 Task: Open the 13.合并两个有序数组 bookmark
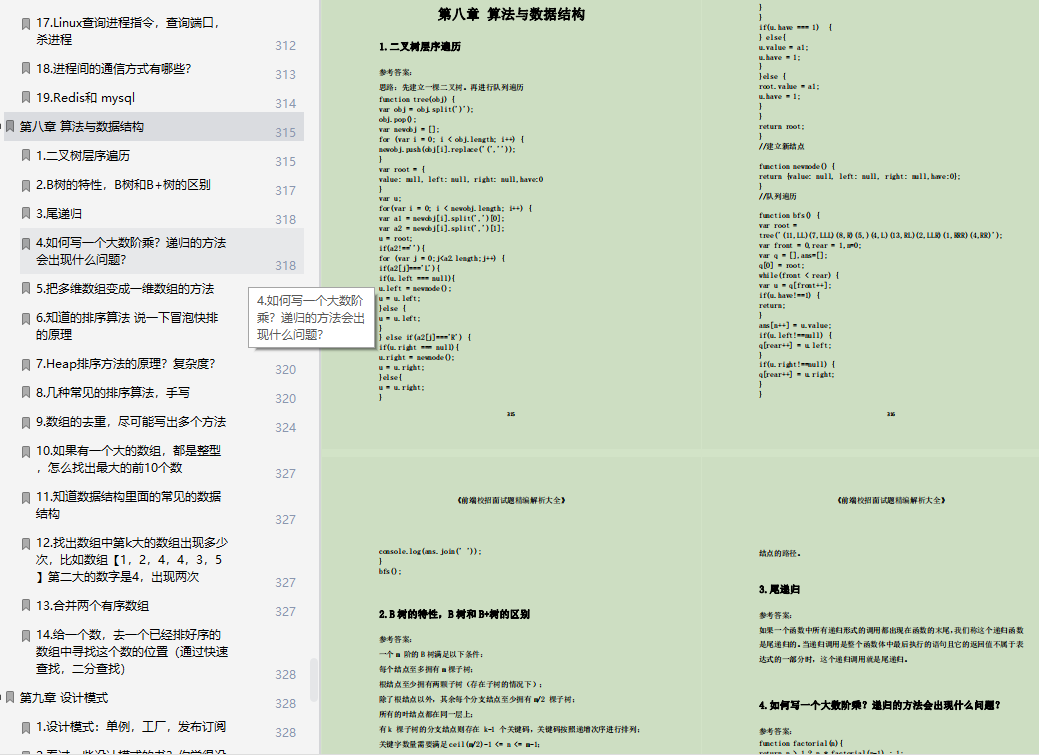pyautogui.click(x=92, y=606)
